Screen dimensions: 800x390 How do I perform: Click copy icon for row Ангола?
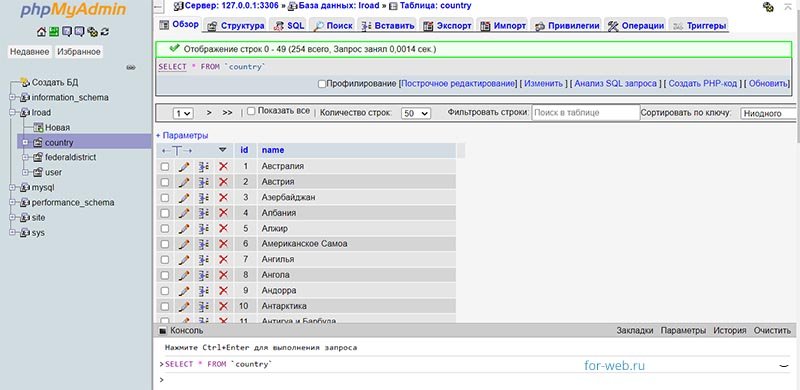pos(204,275)
